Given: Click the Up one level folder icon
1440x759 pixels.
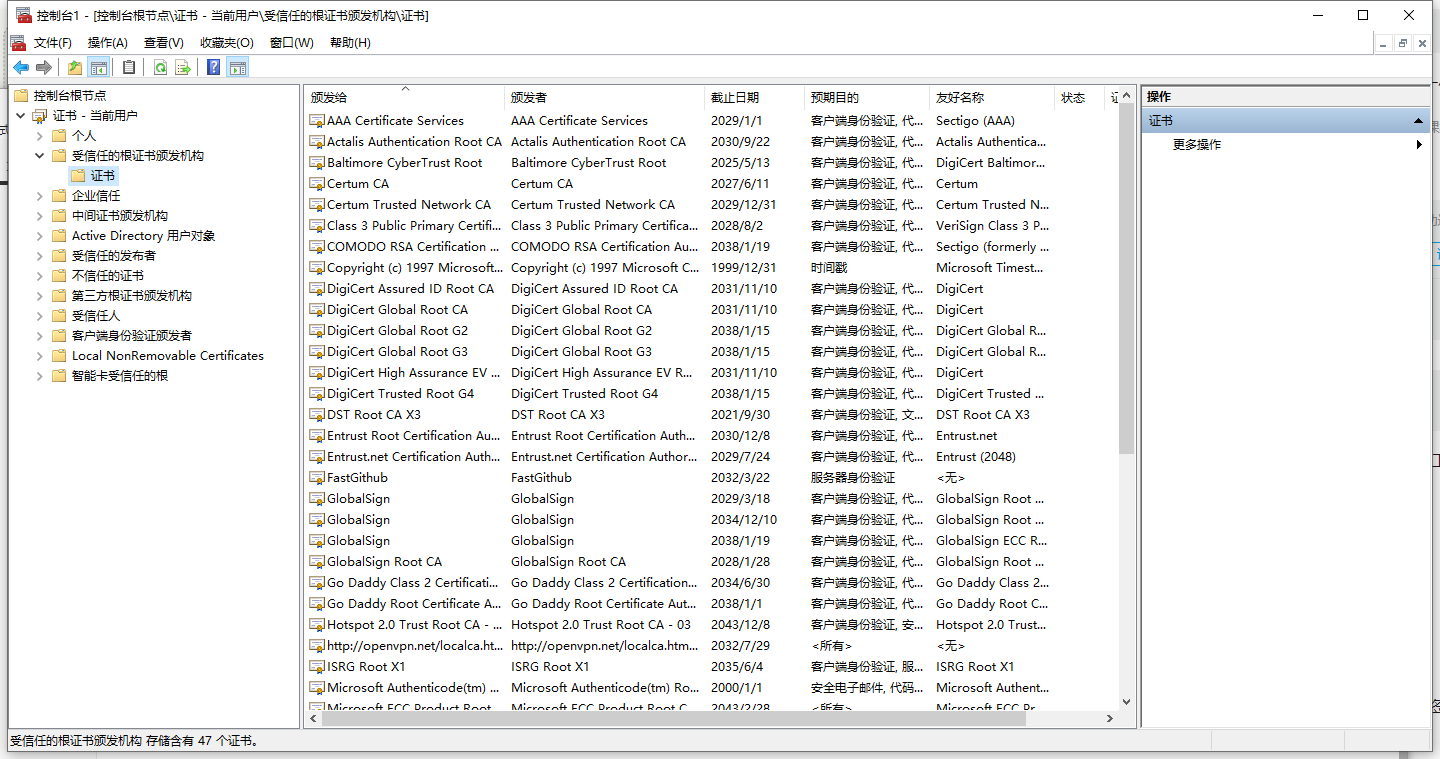Looking at the screenshot, I should click(x=75, y=67).
